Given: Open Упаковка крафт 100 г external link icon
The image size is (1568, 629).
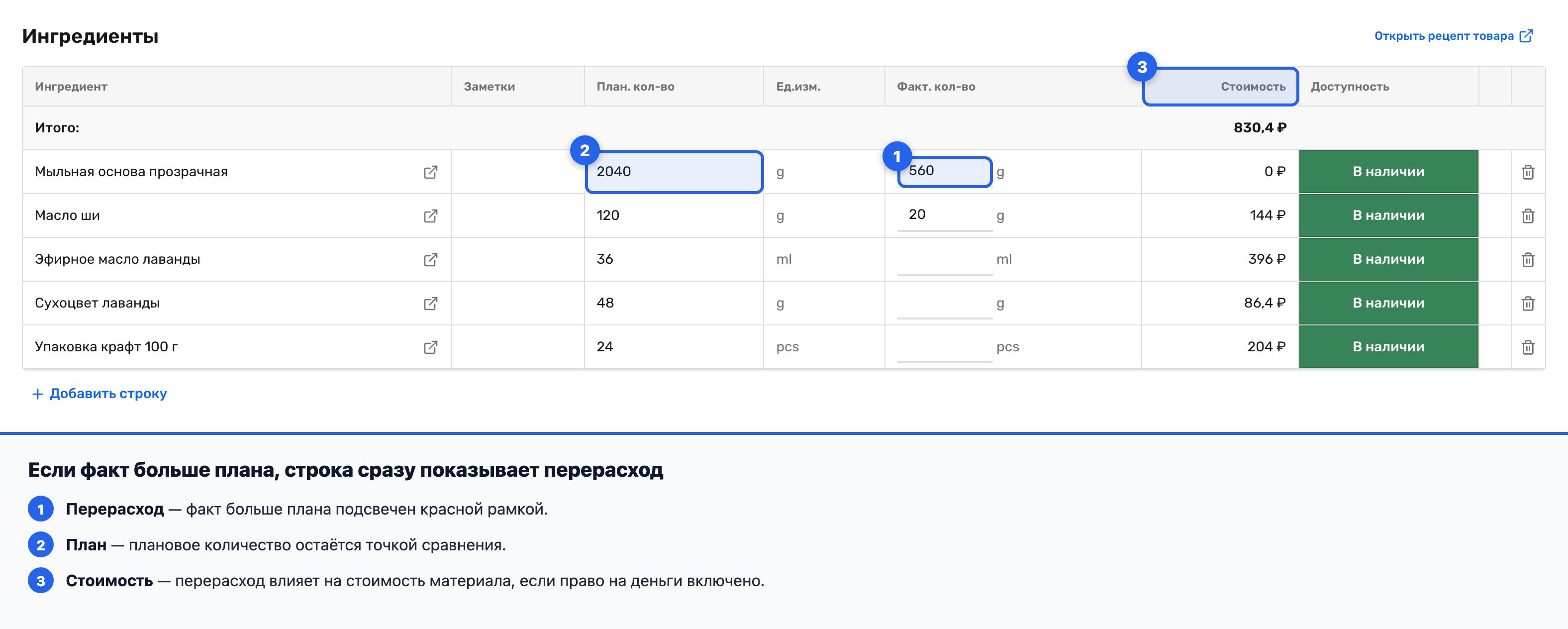Looking at the screenshot, I should pyautogui.click(x=430, y=348).
